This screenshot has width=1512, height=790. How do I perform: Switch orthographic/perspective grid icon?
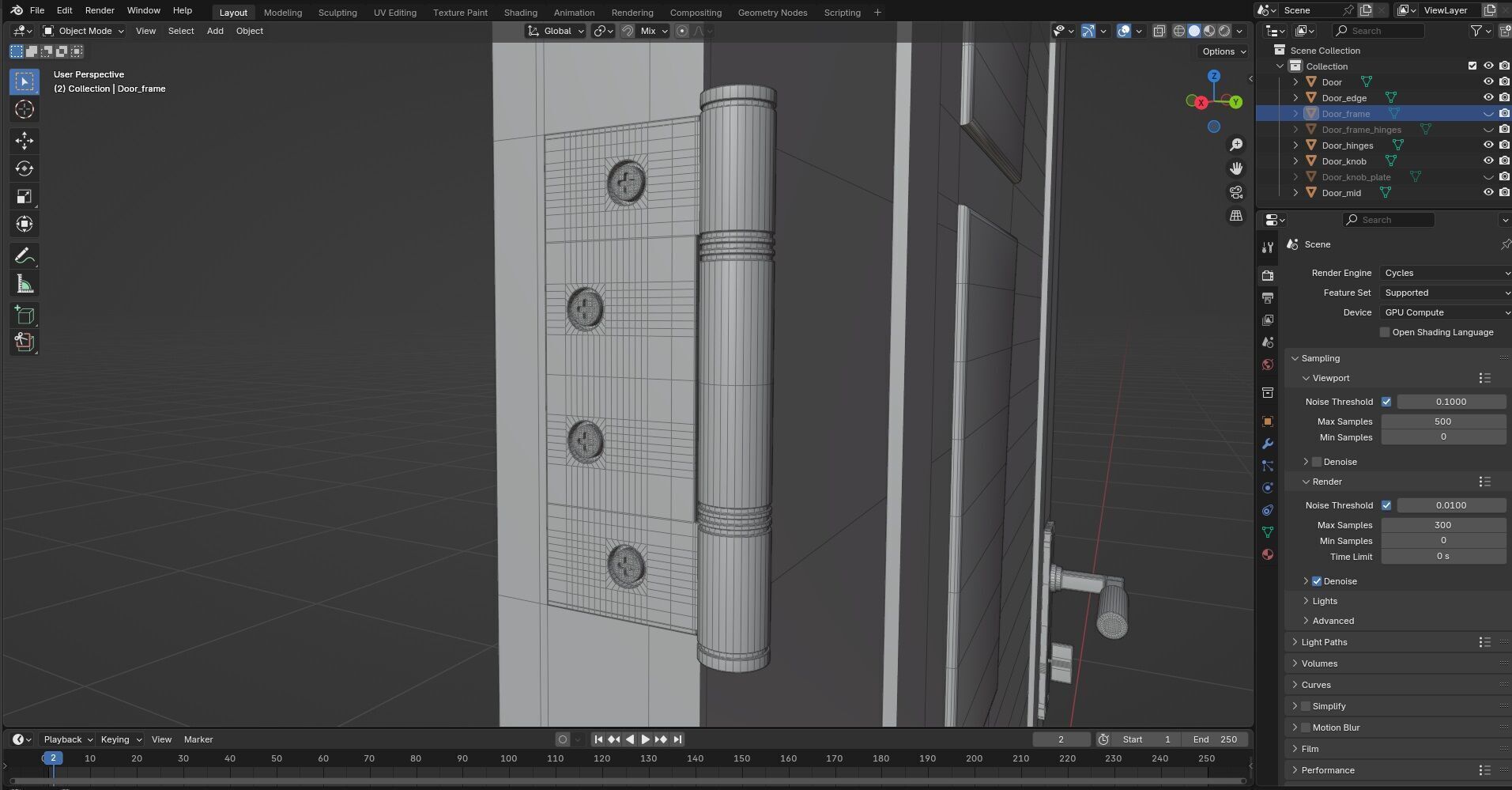tap(1236, 216)
